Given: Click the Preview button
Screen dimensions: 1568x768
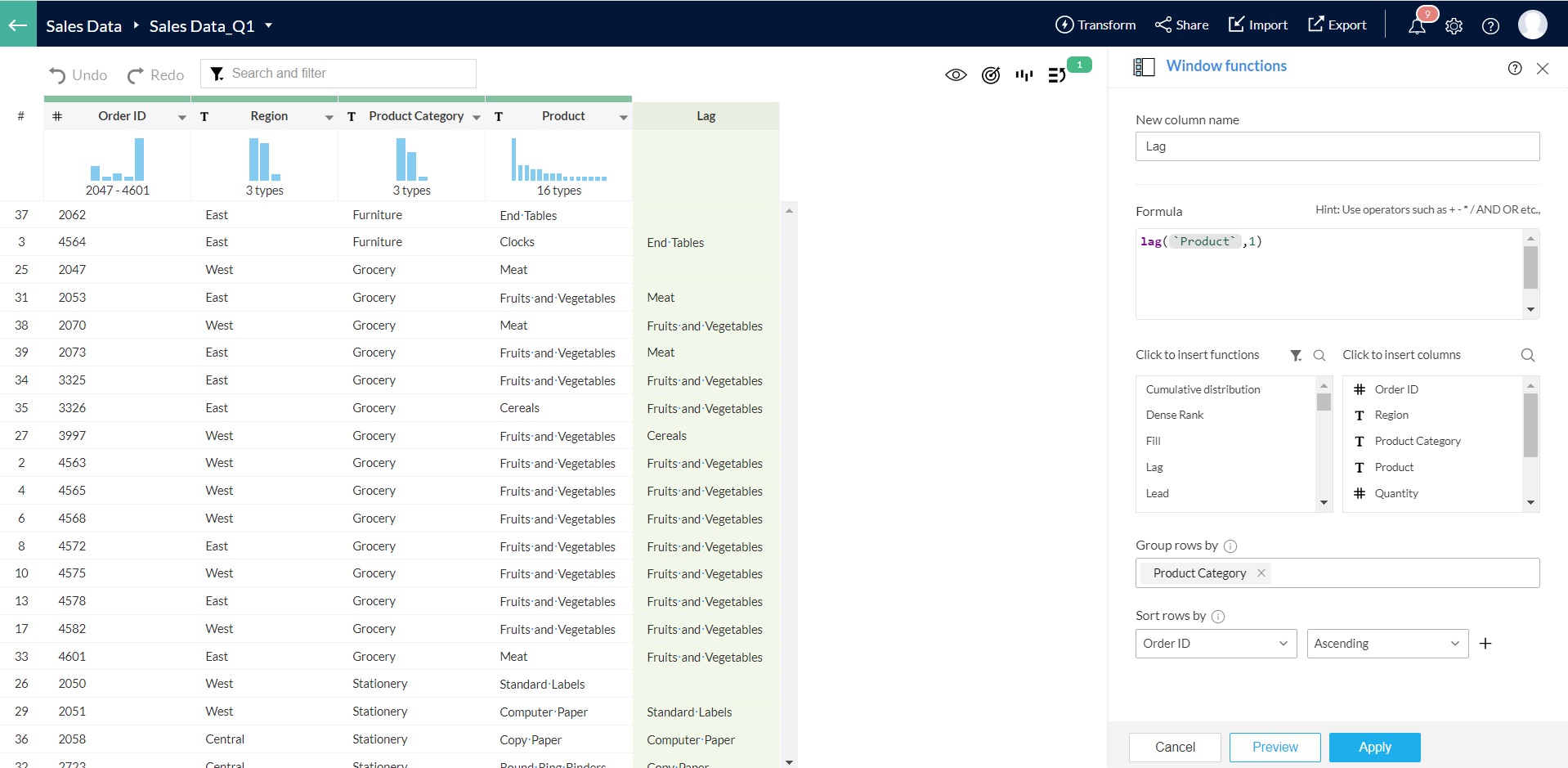Looking at the screenshot, I should coord(1275,748).
